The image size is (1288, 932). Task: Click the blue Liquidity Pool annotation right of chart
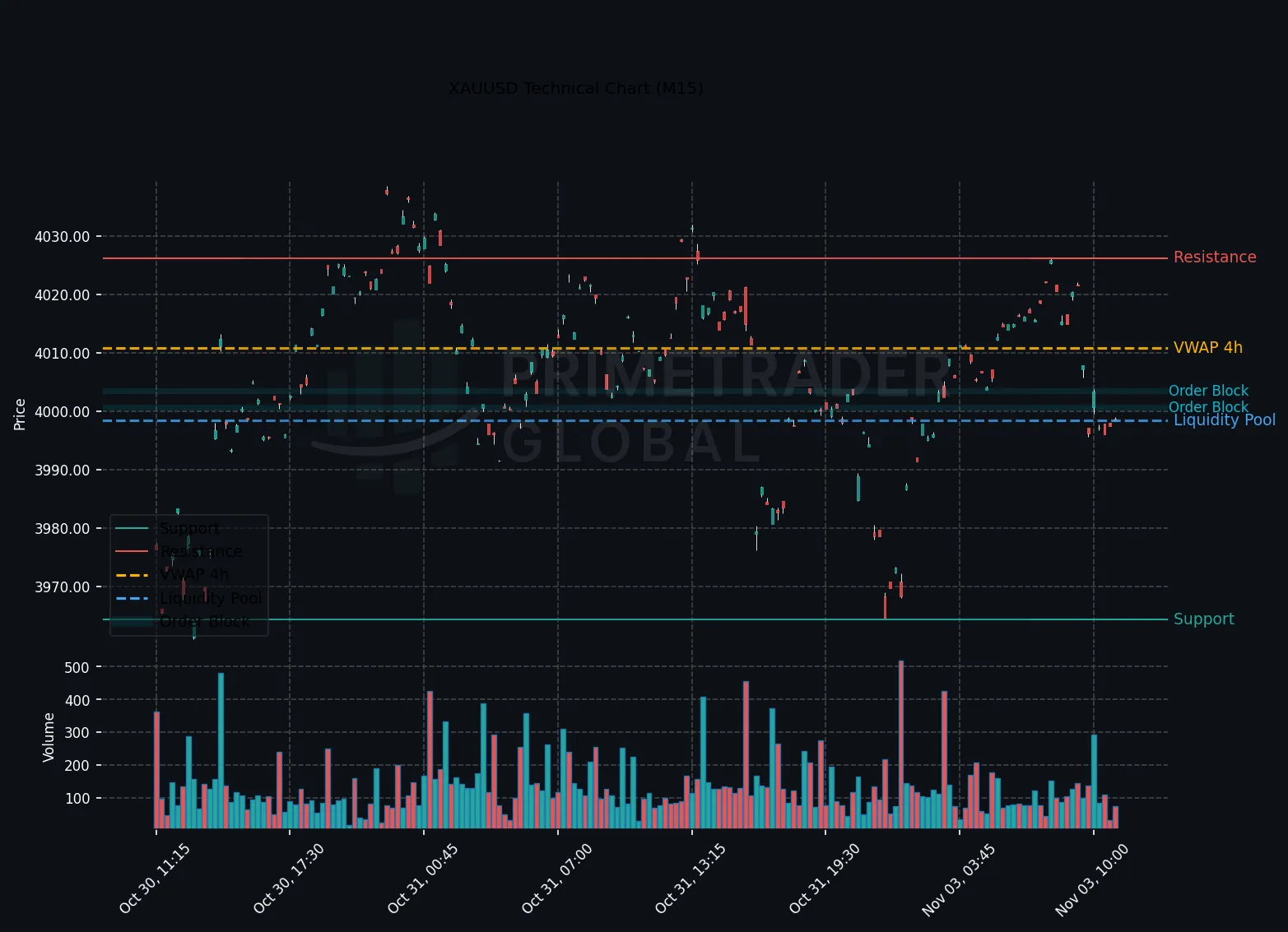coord(1225,420)
